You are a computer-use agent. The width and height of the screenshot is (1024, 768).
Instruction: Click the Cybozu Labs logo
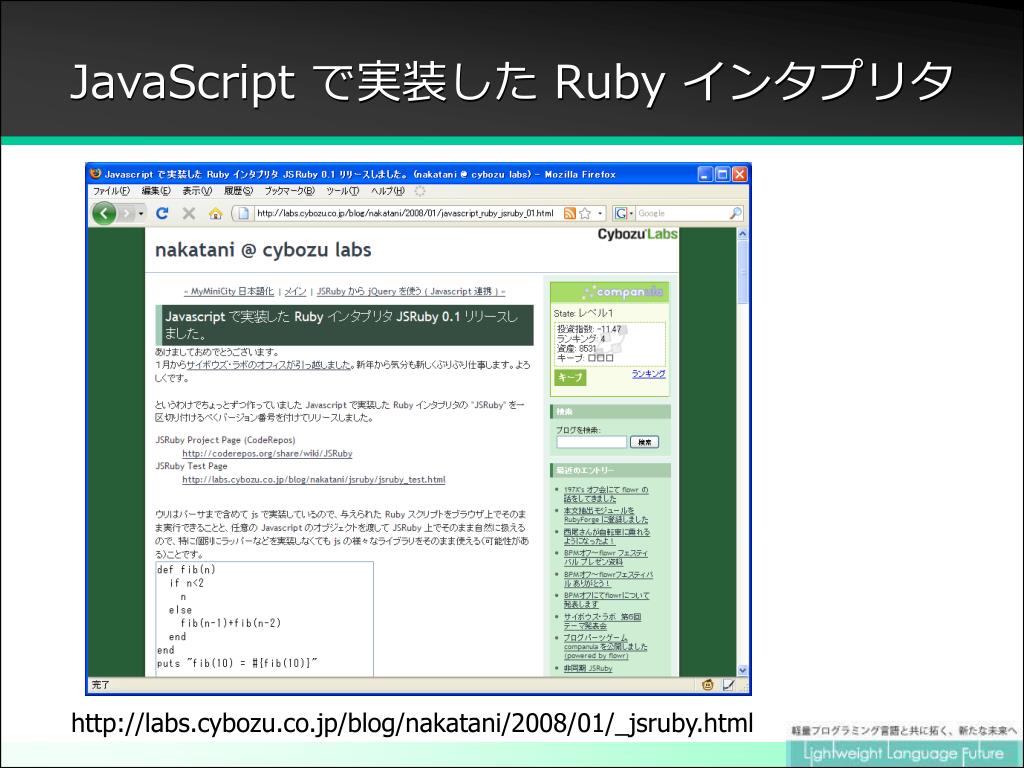pyautogui.click(x=637, y=234)
